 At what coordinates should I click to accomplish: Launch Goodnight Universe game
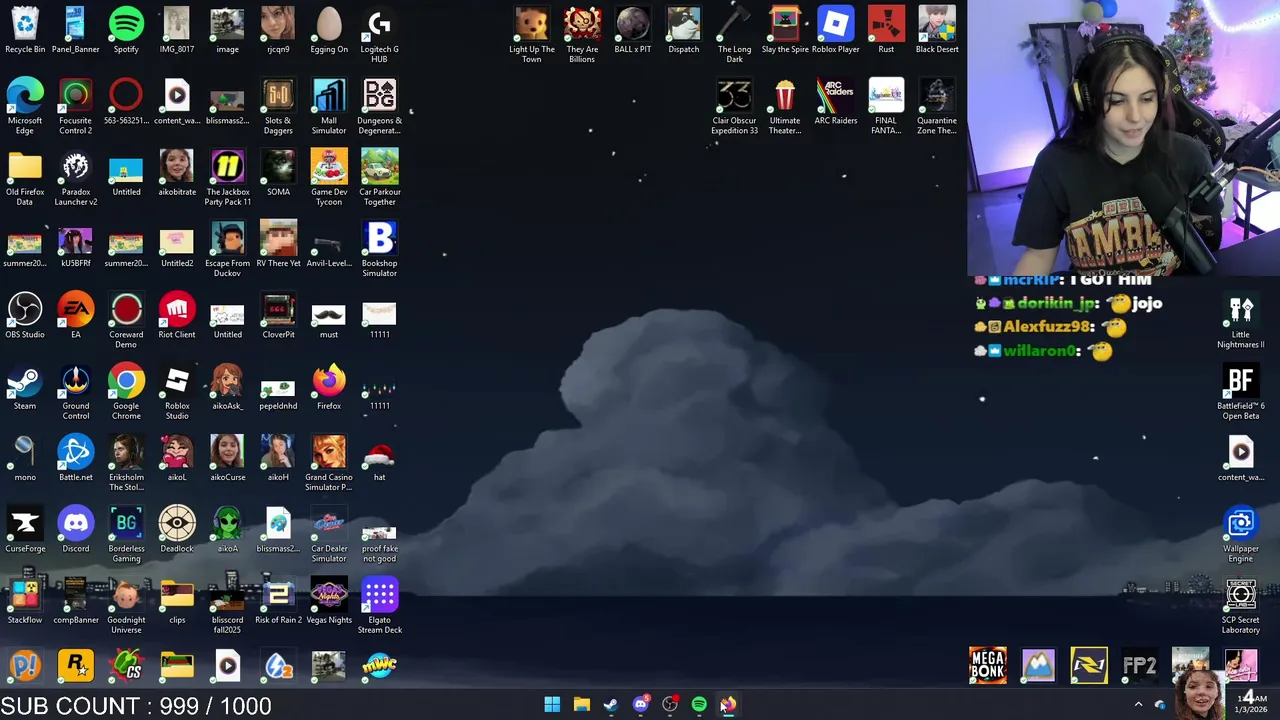pyautogui.click(x=126, y=606)
